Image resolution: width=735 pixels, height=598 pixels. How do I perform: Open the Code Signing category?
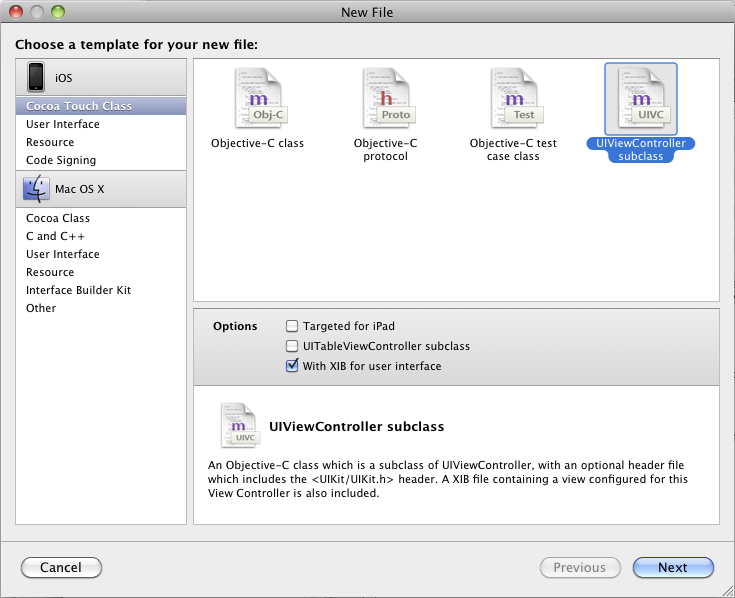coord(101,160)
